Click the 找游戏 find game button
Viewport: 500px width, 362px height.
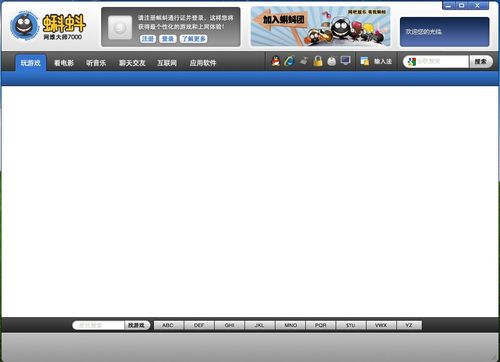(x=137, y=325)
